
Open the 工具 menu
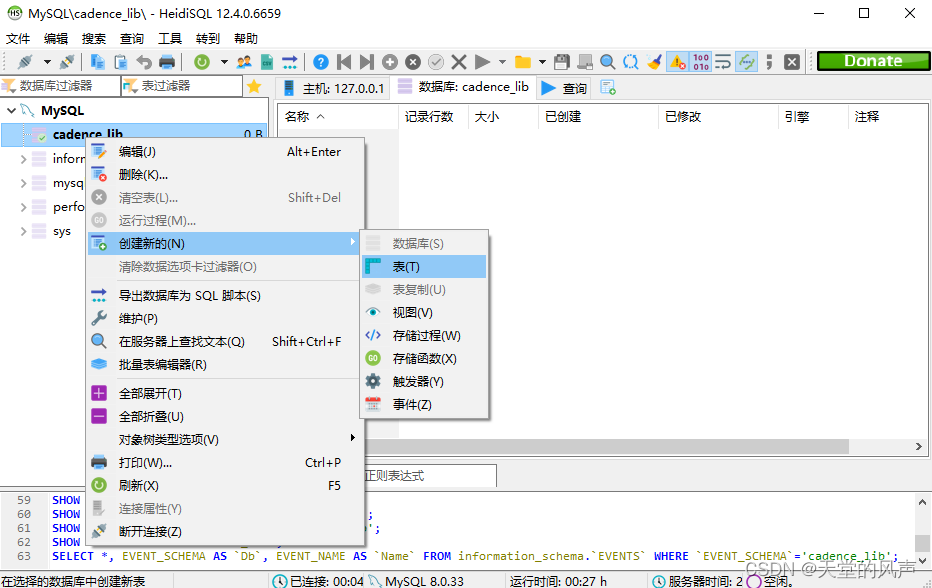tap(168, 38)
